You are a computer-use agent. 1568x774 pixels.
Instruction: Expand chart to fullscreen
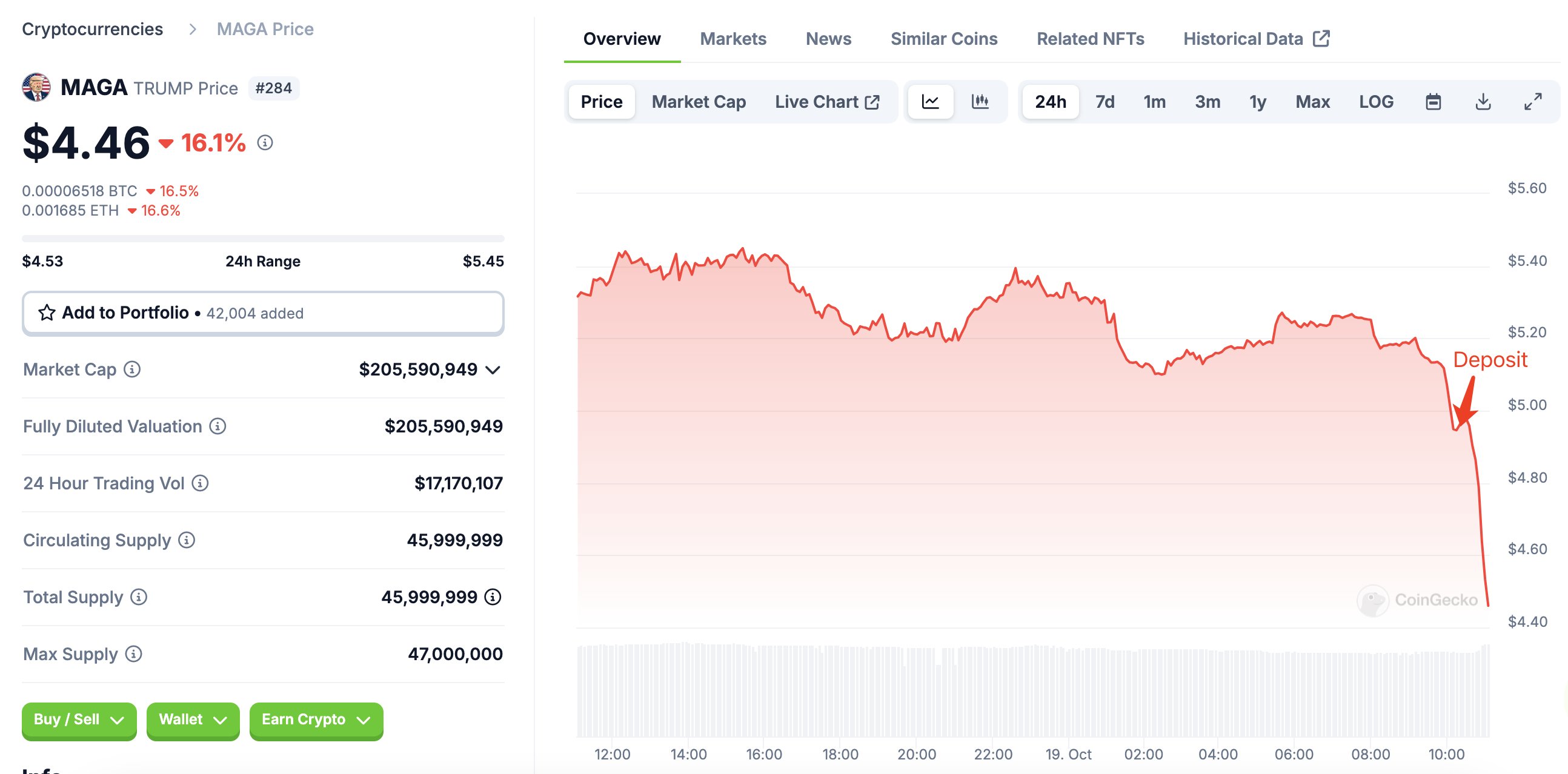(x=1533, y=102)
